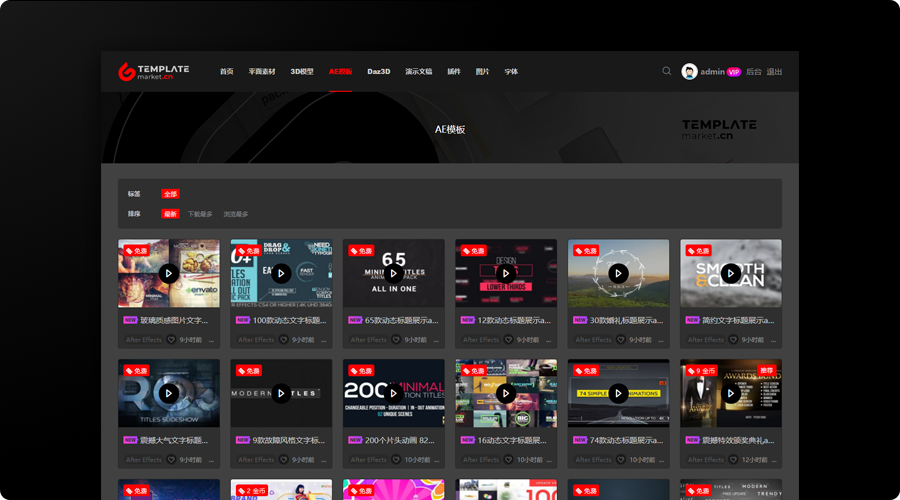The height and width of the screenshot is (500, 900).
Task: Favorite the 12款动态标题展示 card heart
Action: tap(509, 340)
